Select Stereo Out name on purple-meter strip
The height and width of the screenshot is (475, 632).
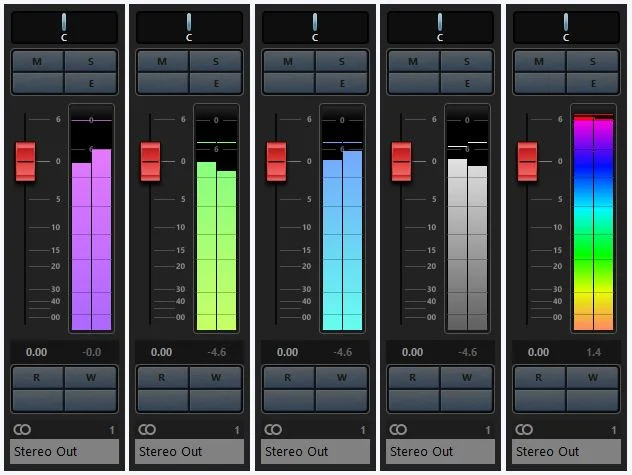point(64,451)
